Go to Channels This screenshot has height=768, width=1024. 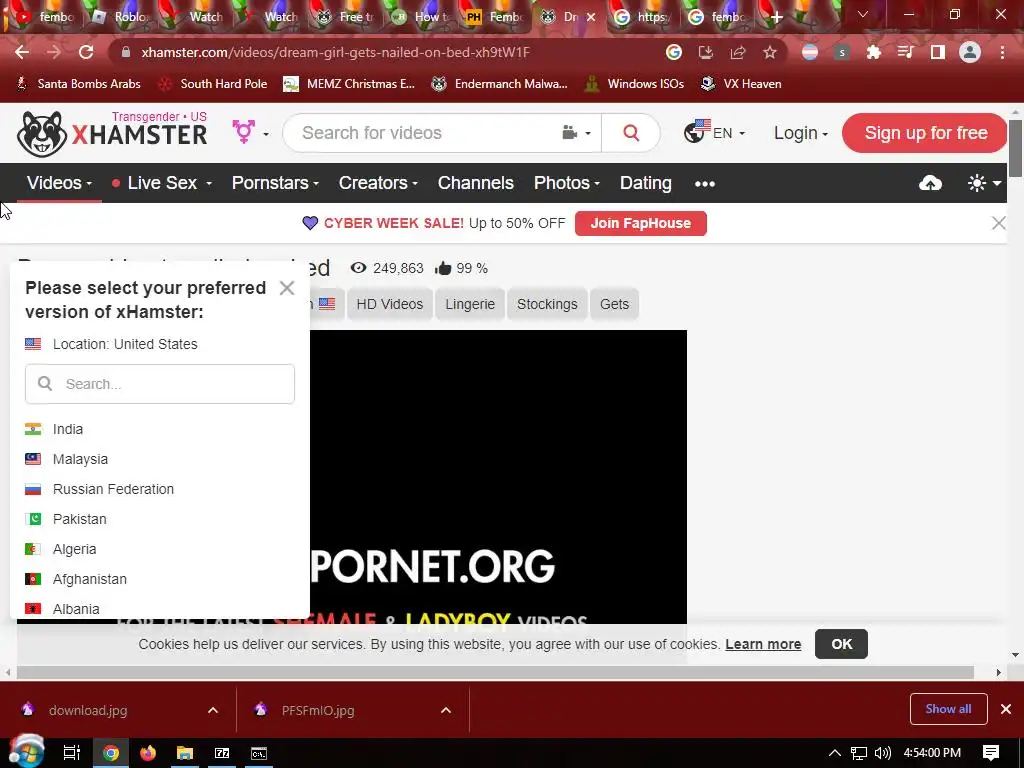(475, 184)
